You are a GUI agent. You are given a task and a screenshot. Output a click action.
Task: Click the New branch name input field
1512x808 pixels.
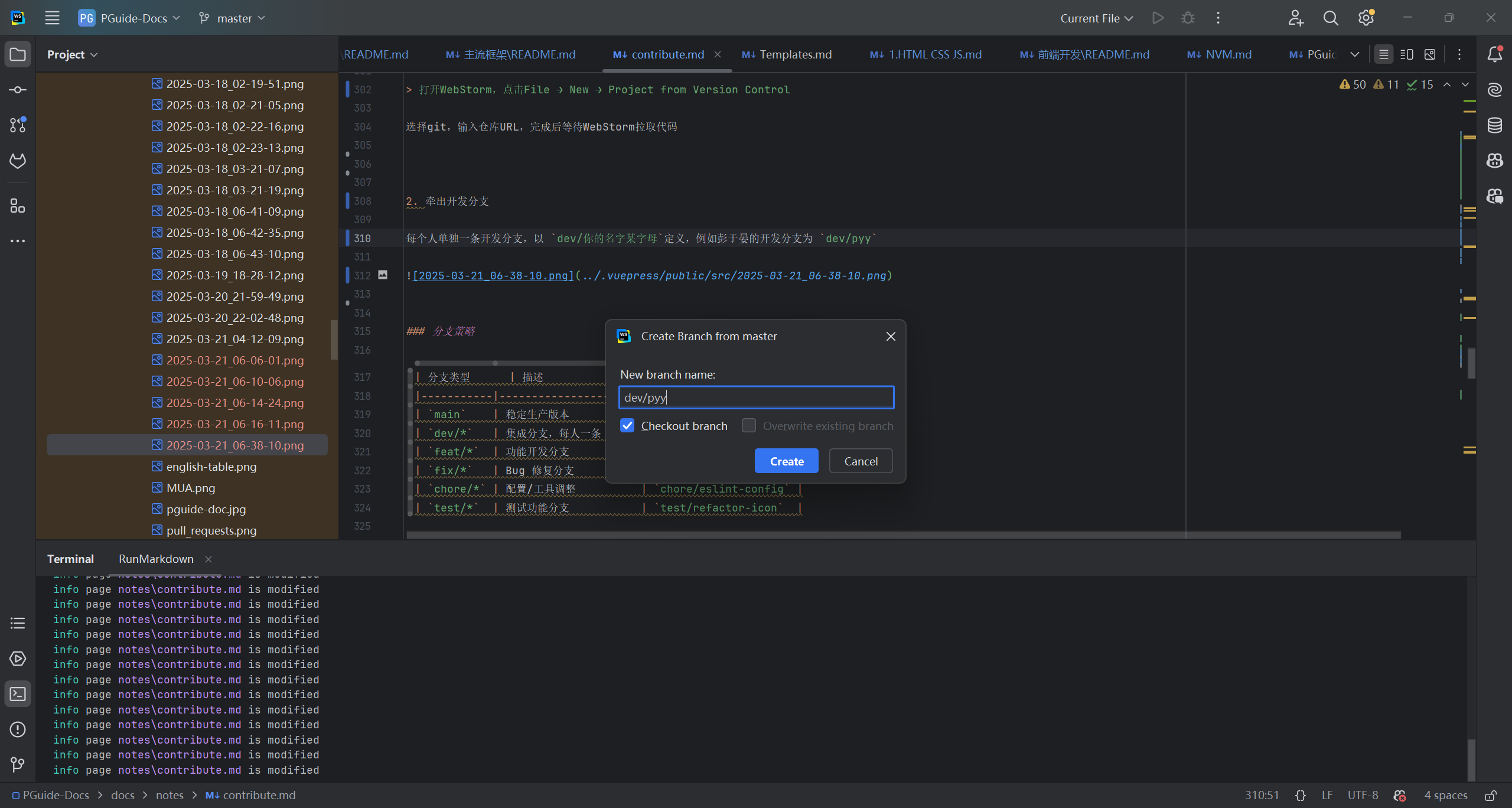pyautogui.click(x=756, y=398)
